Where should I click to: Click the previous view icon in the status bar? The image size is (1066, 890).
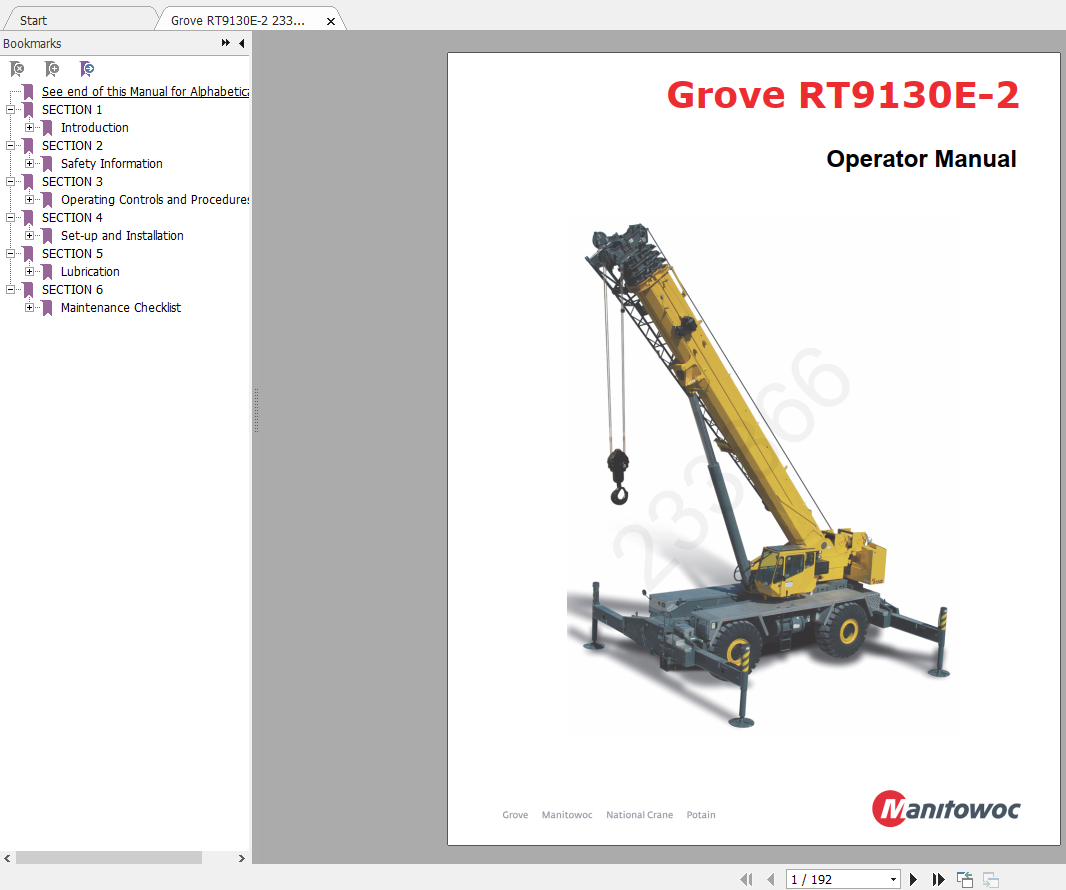click(965, 879)
